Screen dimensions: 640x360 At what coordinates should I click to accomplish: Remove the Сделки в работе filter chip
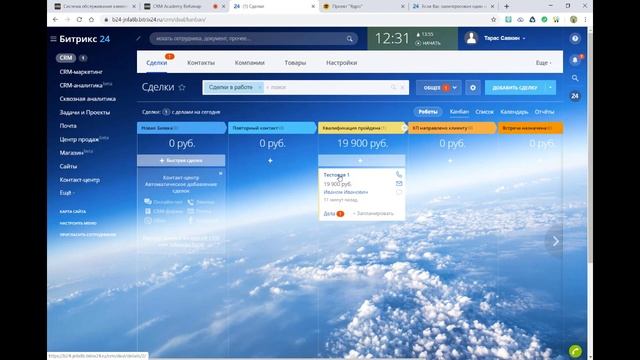click(260, 87)
